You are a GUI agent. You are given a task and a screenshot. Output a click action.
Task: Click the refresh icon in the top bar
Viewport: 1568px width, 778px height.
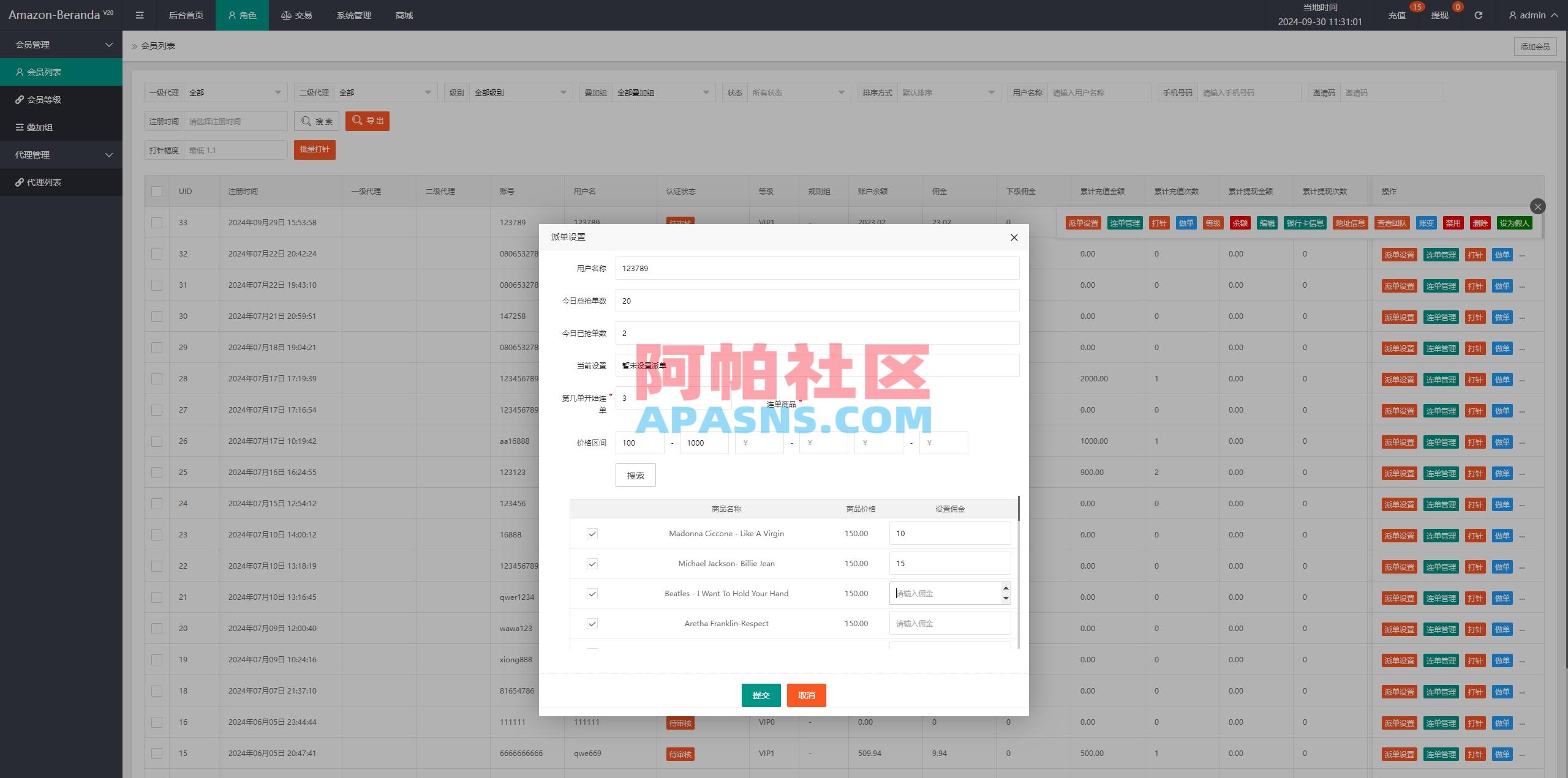1478,15
